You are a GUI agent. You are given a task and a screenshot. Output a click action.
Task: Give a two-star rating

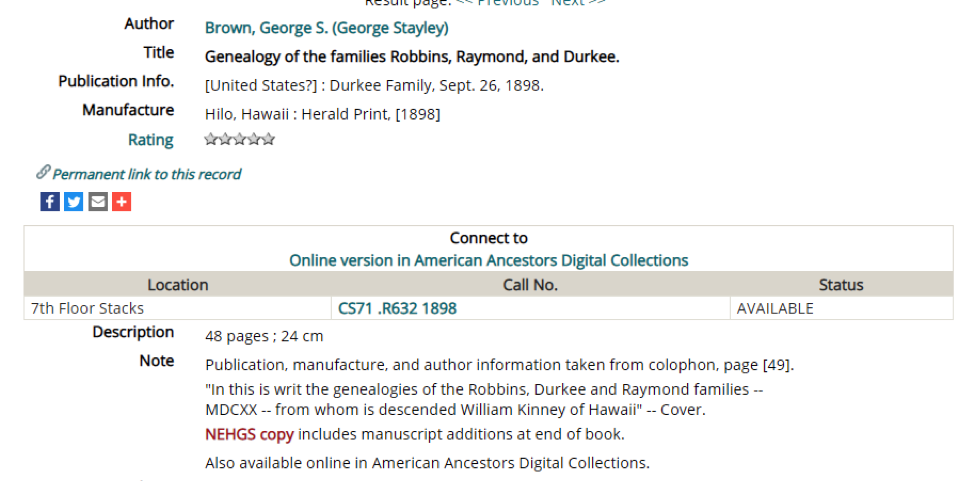(x=225, y=139)
